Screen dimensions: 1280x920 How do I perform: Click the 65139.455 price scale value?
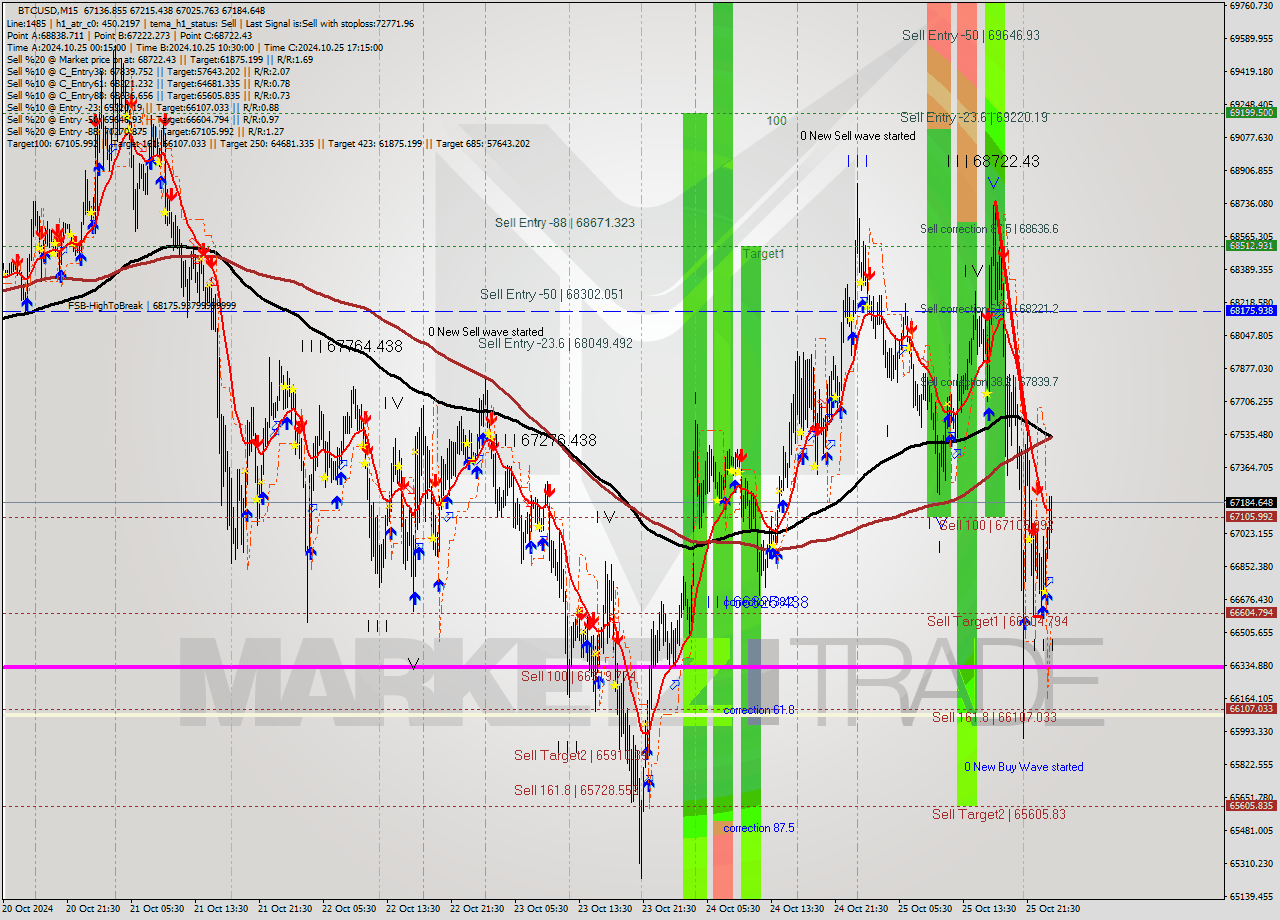pos(1250,896)
